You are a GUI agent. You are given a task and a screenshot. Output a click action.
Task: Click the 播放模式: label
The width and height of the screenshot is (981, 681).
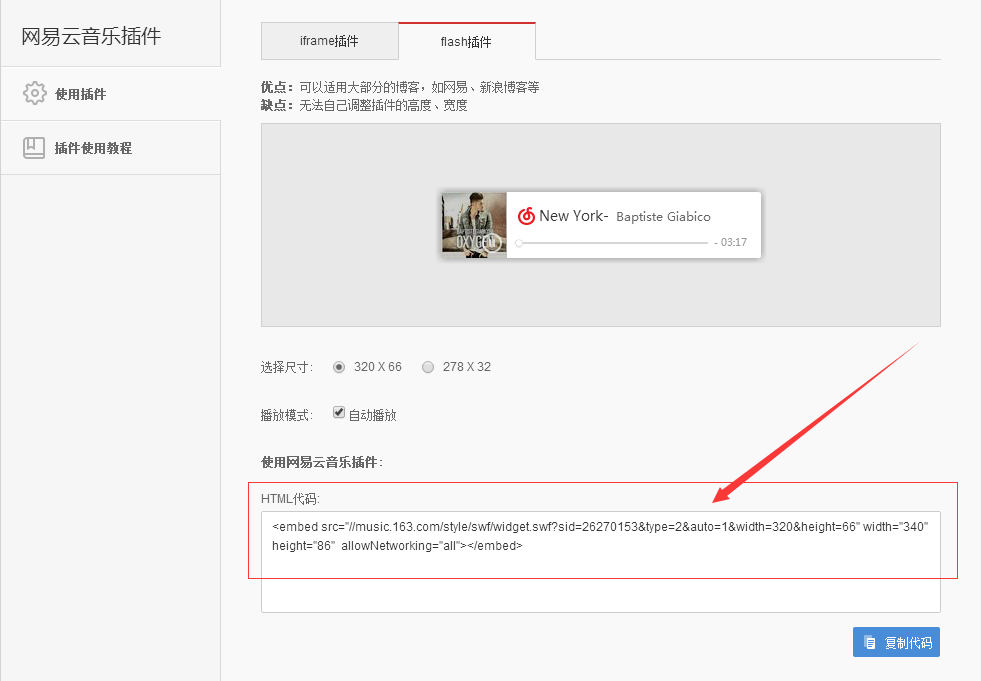287,415
